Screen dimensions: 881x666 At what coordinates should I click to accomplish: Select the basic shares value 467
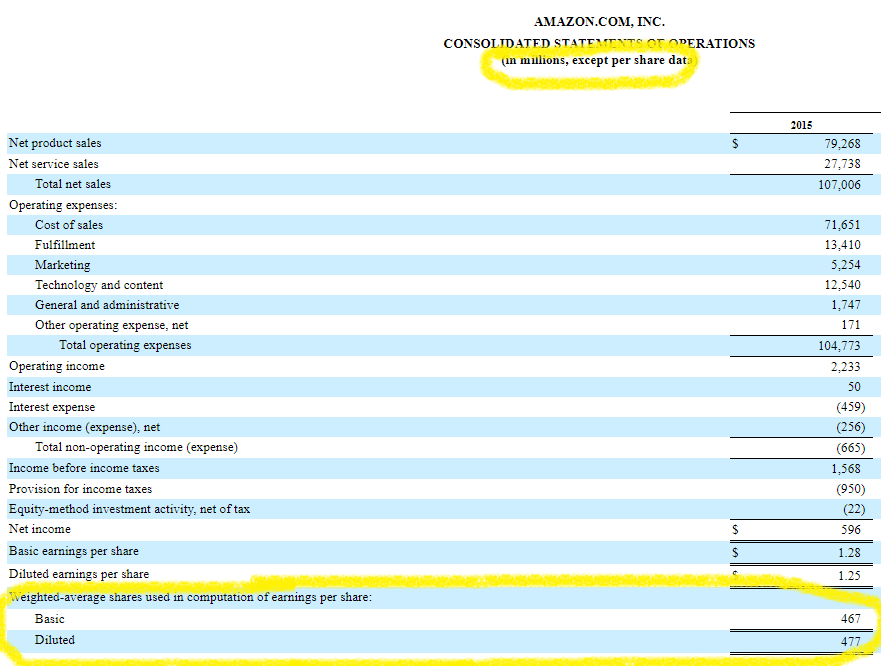coord(851,619)
